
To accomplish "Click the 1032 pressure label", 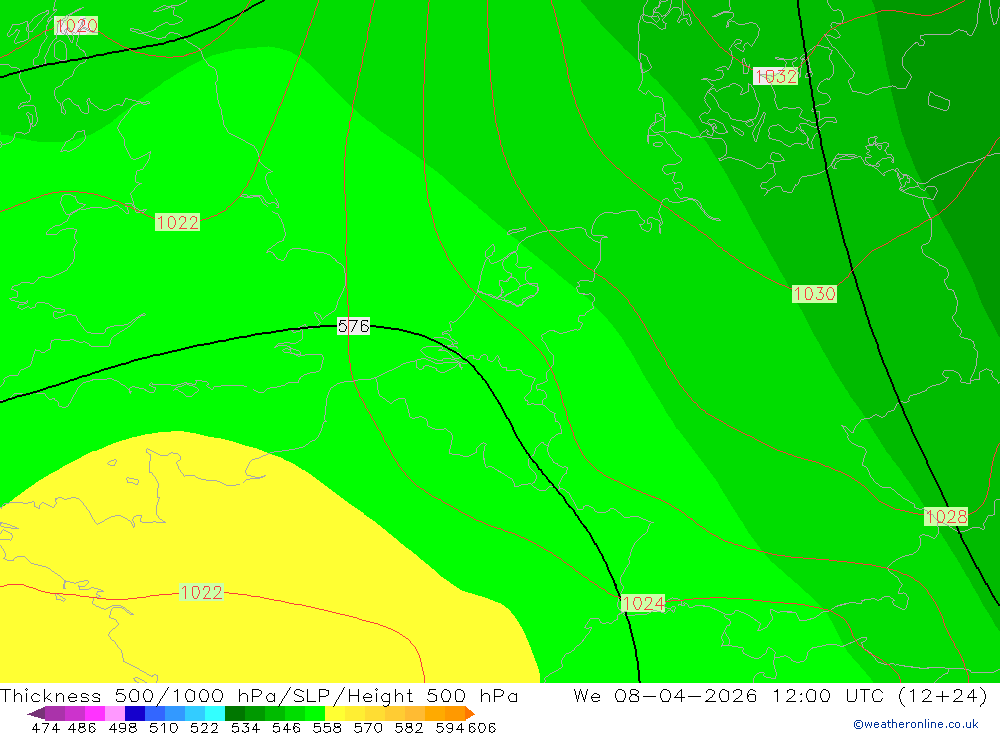I will [x=776, y=77].
